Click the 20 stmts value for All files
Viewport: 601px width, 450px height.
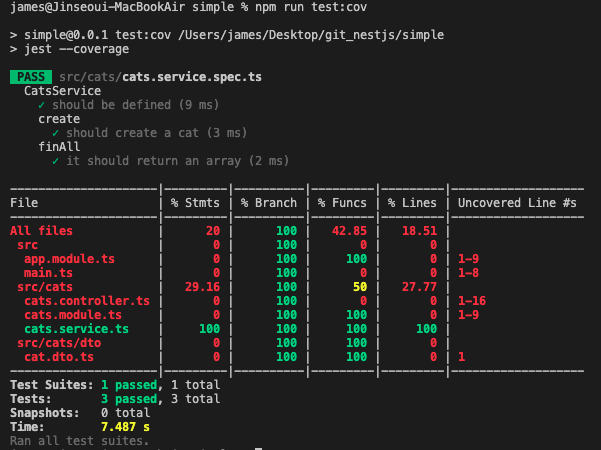click(x=213, y=231)
